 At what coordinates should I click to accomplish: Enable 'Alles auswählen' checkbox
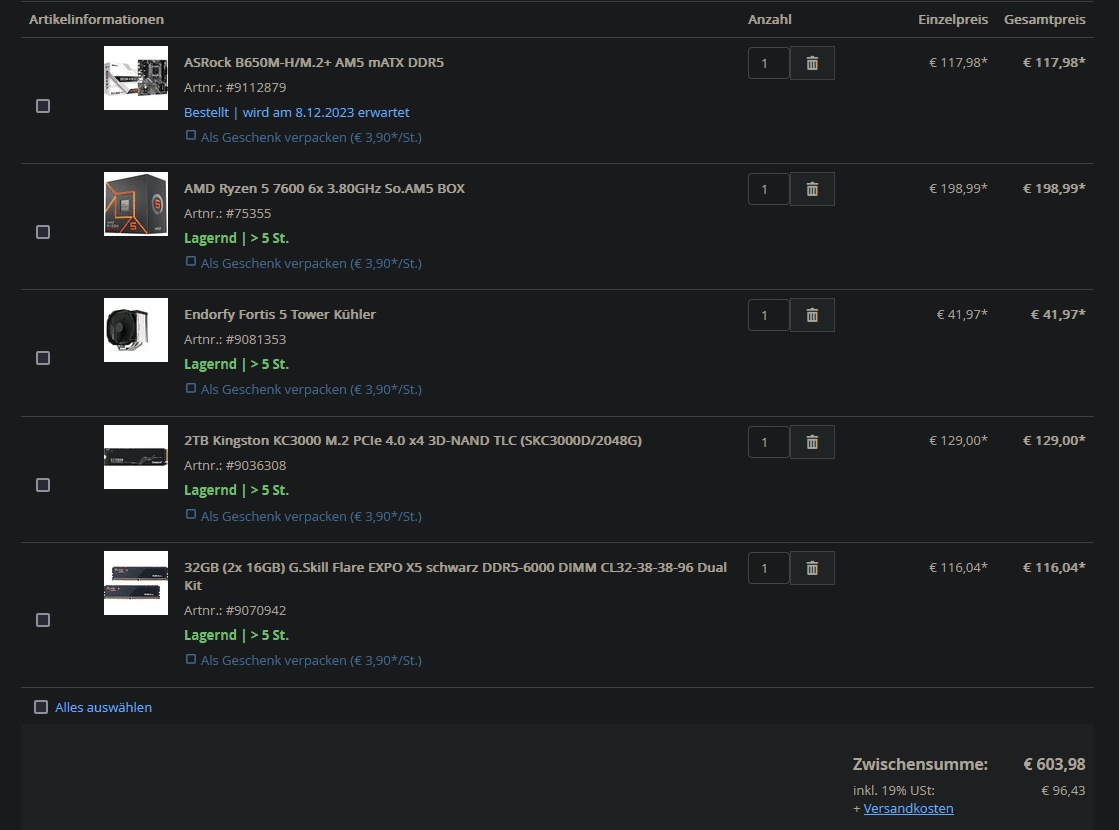tap(41, 707)
